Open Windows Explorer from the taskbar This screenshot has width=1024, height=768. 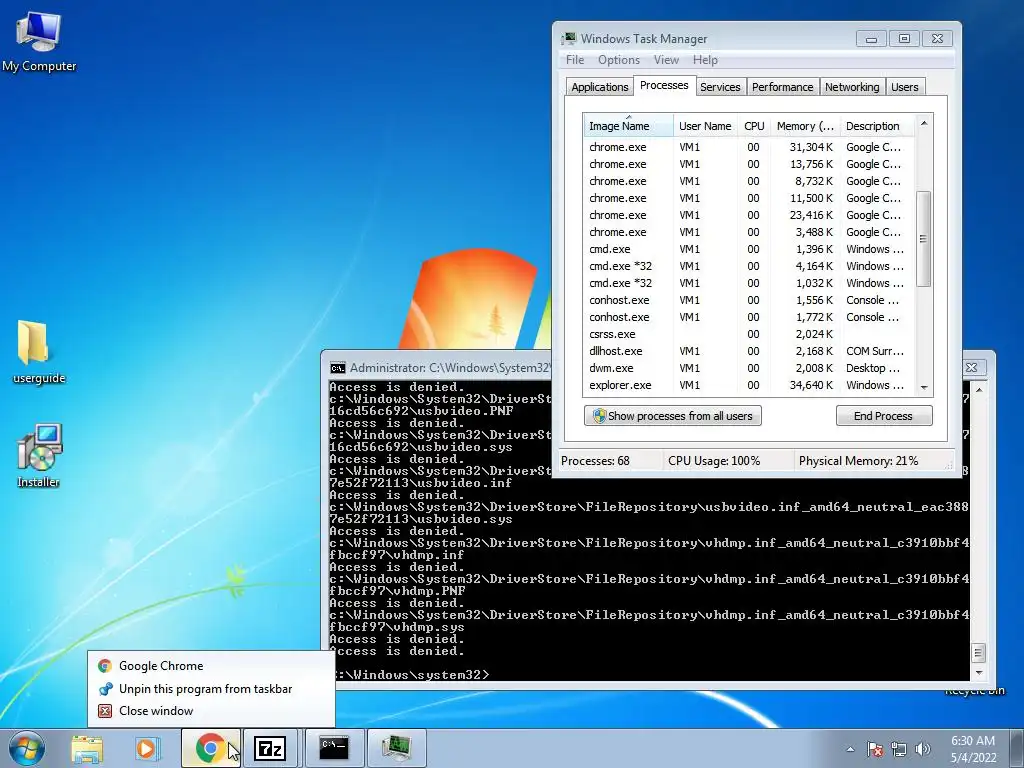click(x=87, y=748)
